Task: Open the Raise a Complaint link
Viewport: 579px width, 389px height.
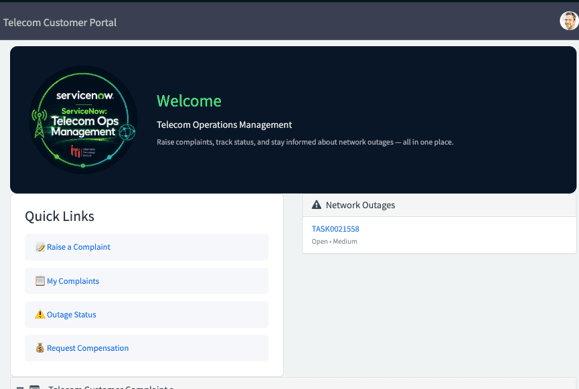Action: (78, 247)
